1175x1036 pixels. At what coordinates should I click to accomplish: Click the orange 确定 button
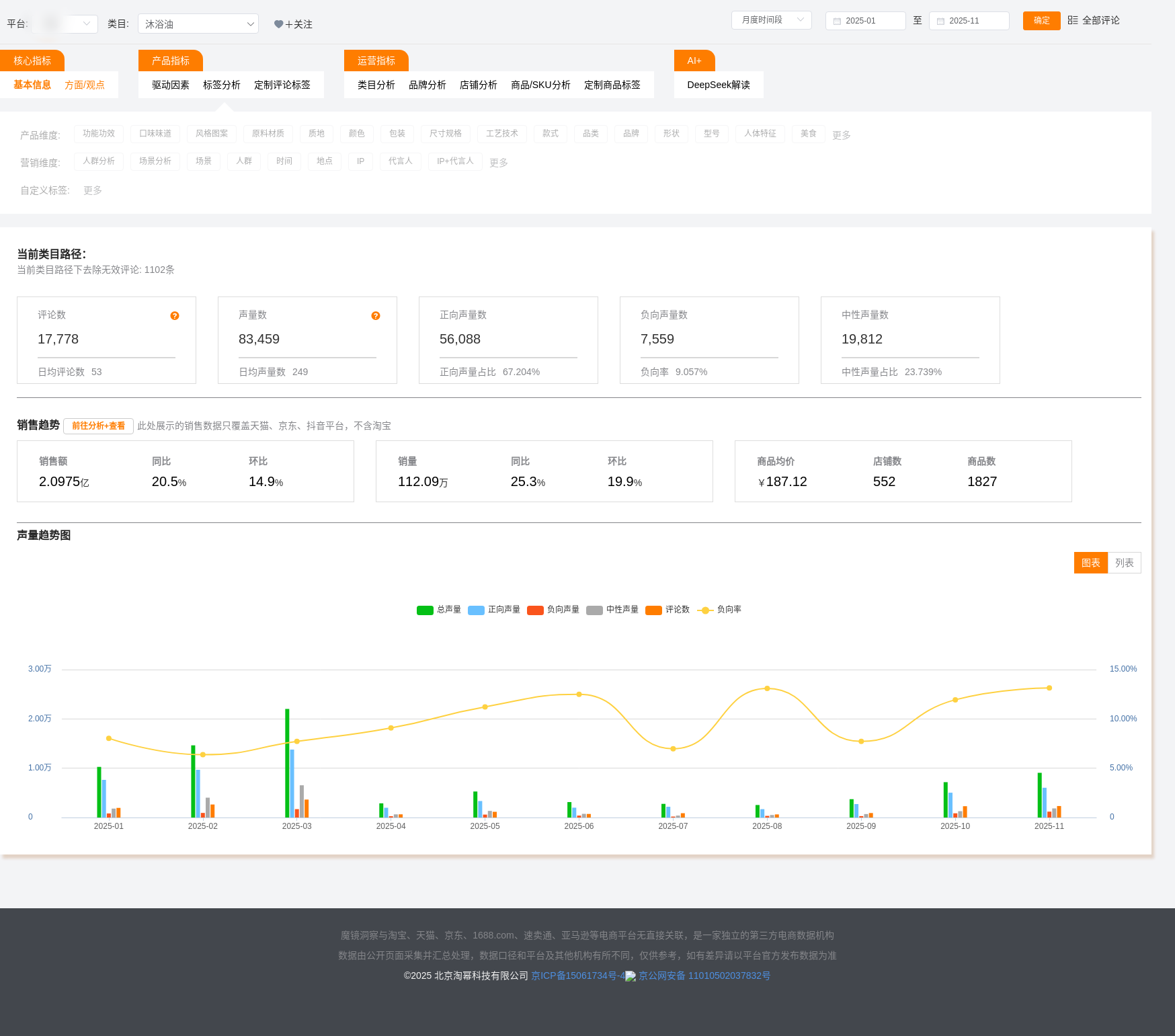(x=1041, y=20)
